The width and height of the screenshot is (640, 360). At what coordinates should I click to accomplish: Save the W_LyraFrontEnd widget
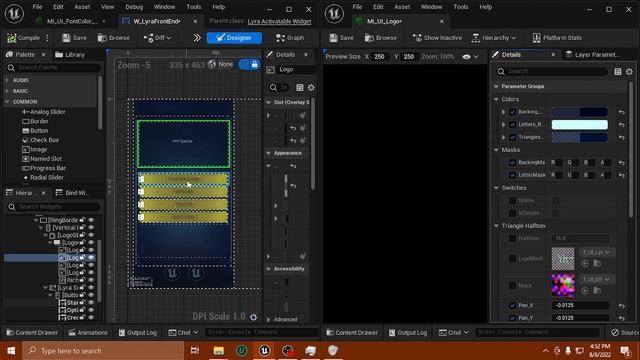tap(74, 38)
